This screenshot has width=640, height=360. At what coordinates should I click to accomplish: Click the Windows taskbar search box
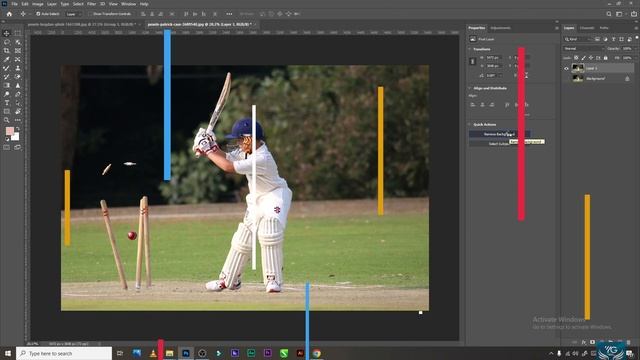tap(64, 353)
